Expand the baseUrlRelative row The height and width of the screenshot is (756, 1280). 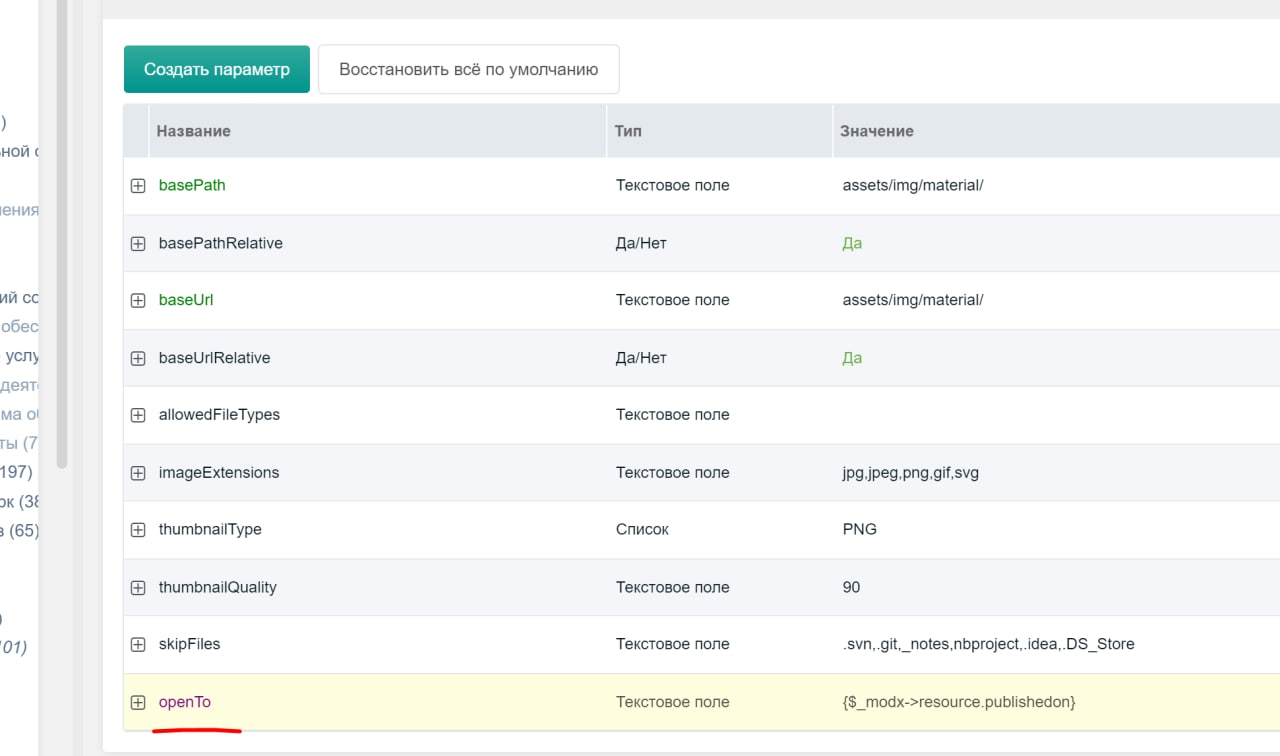coord(138,358)
